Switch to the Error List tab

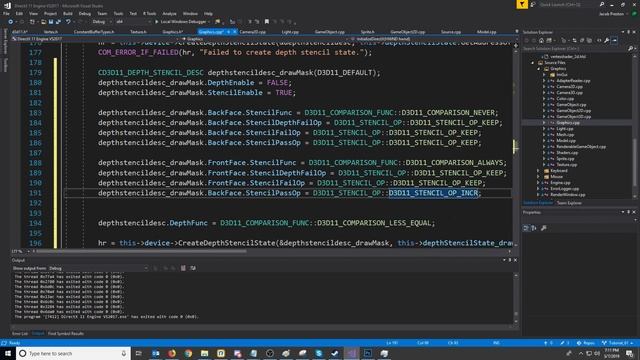[x=20, y=333]
